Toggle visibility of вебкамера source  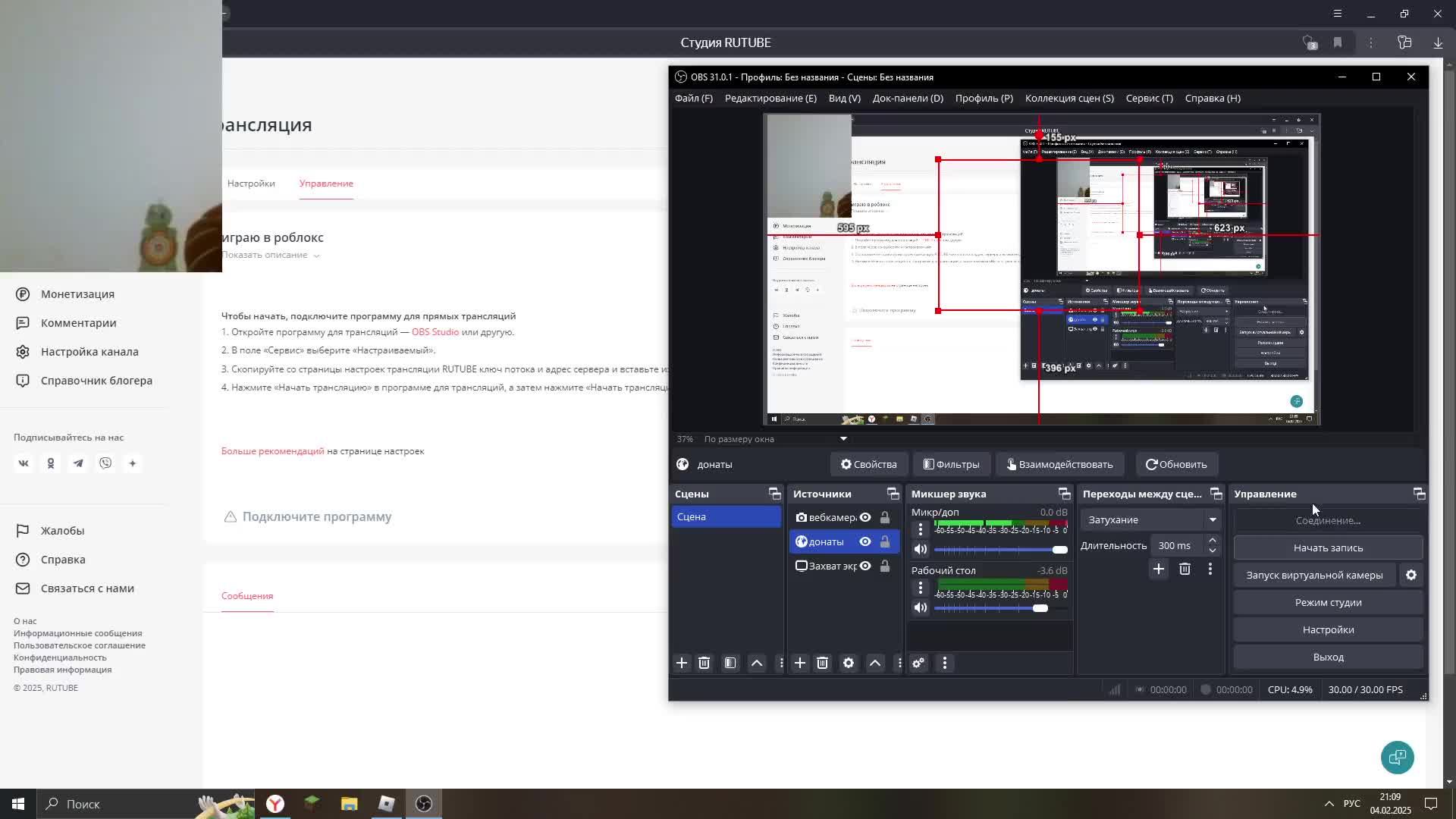(x=865, y=517)
